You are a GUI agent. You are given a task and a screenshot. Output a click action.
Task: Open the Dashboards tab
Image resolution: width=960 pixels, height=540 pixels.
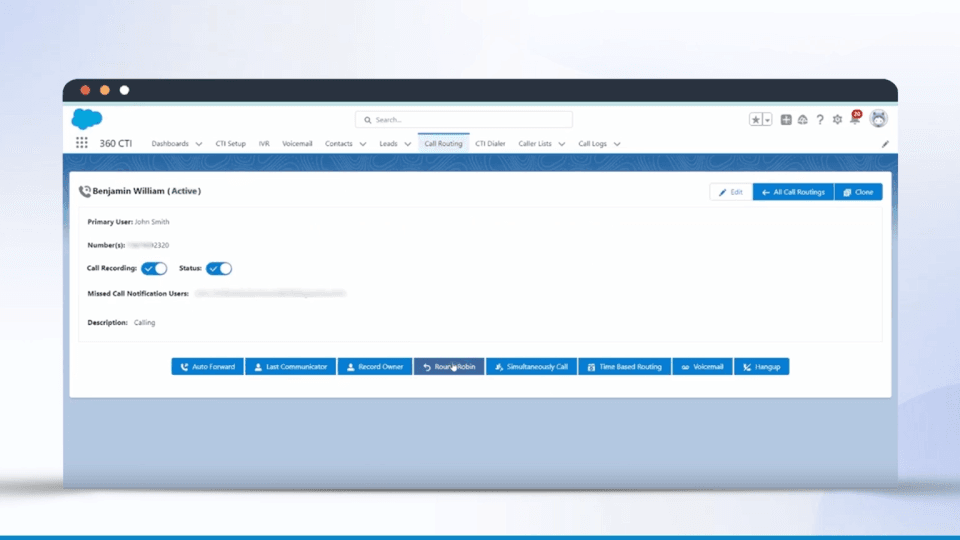pos(170,143)
